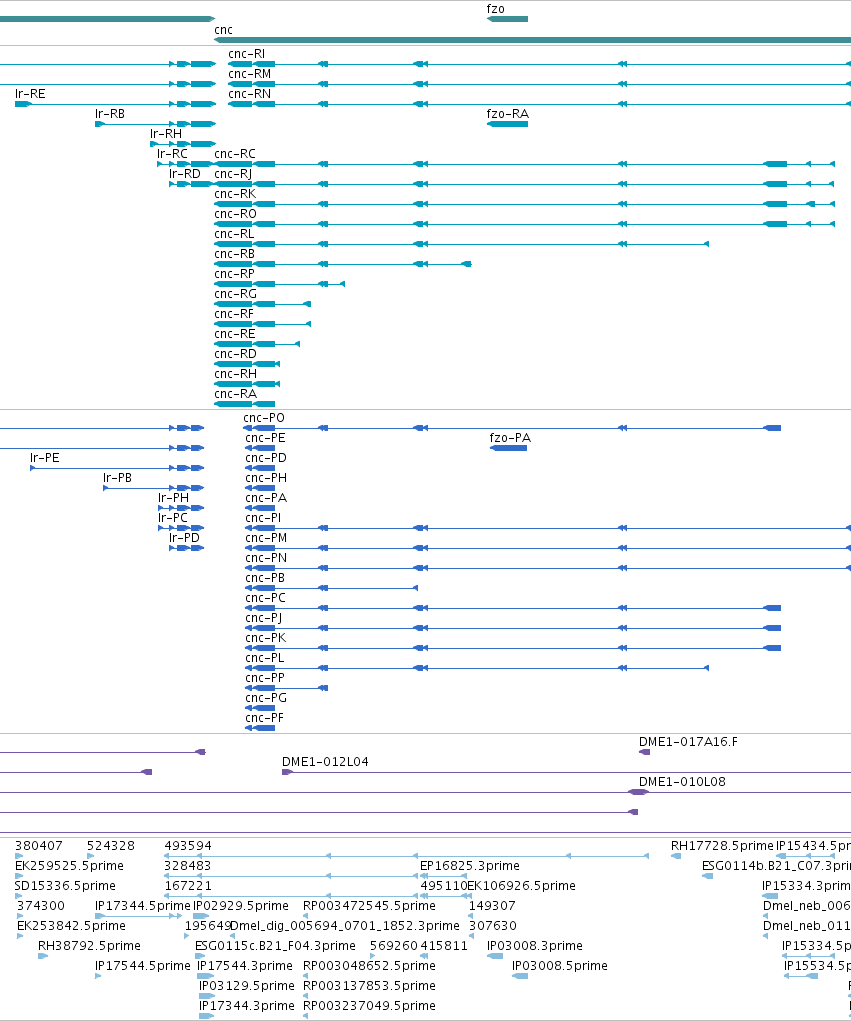Select the RP003472545.5prime EST label
The height and width of the screenshot is (1021, 851).
(x=369, y=906)
